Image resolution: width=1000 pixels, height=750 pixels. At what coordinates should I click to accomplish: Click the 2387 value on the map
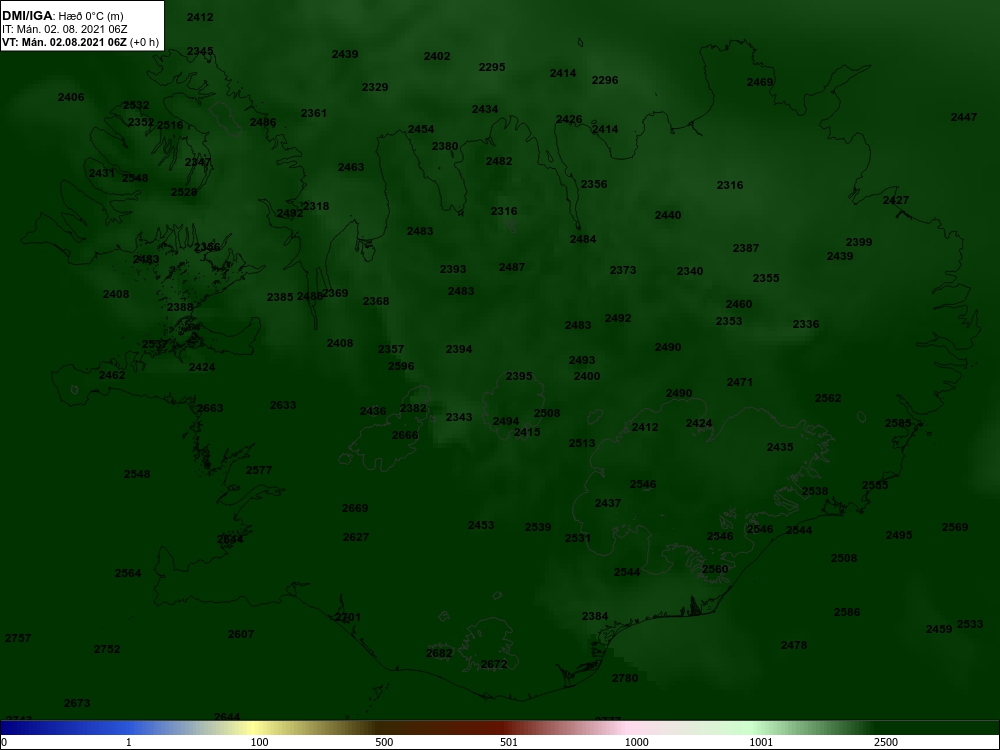746,248
